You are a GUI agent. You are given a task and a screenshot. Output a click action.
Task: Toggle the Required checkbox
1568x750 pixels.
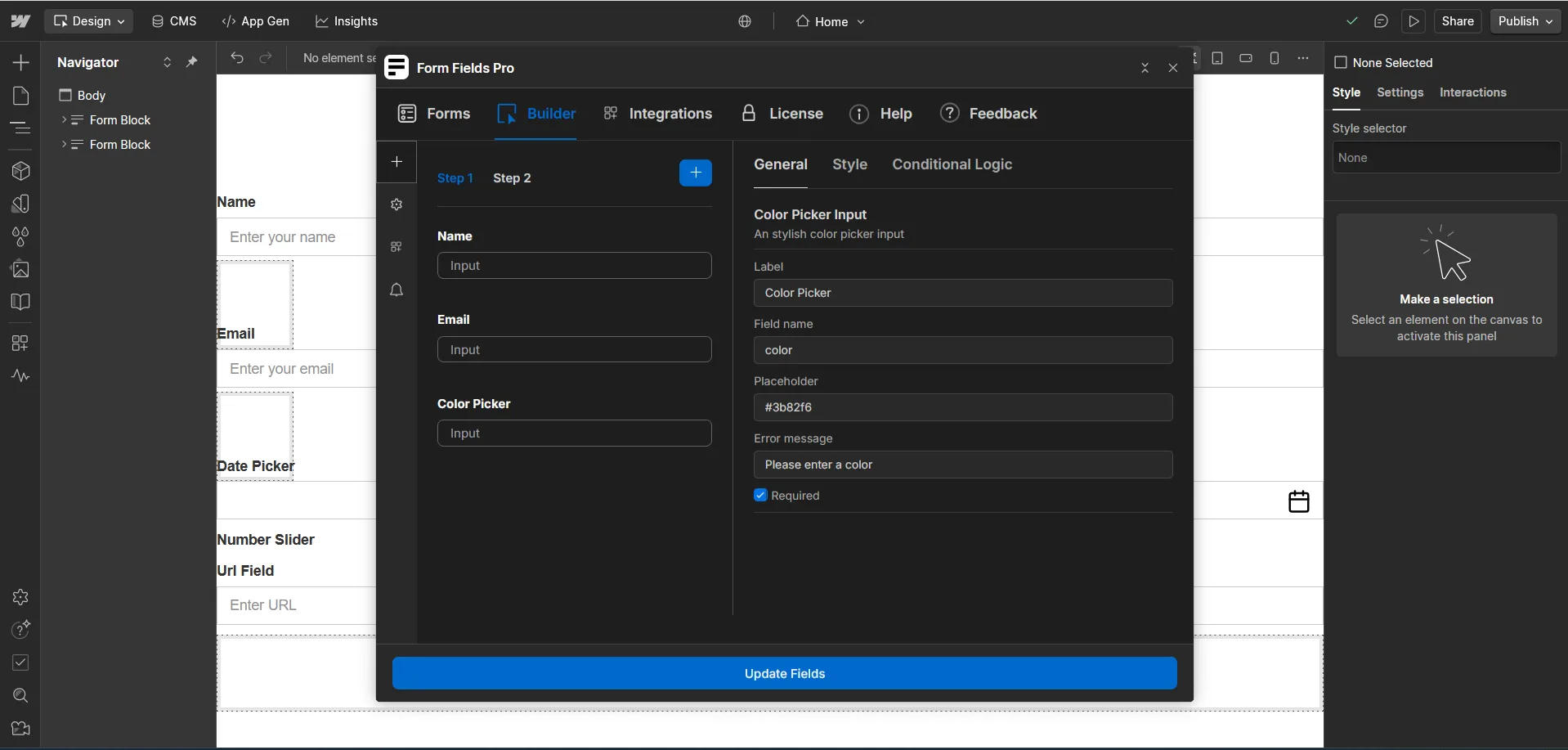(x=760, y=496)
